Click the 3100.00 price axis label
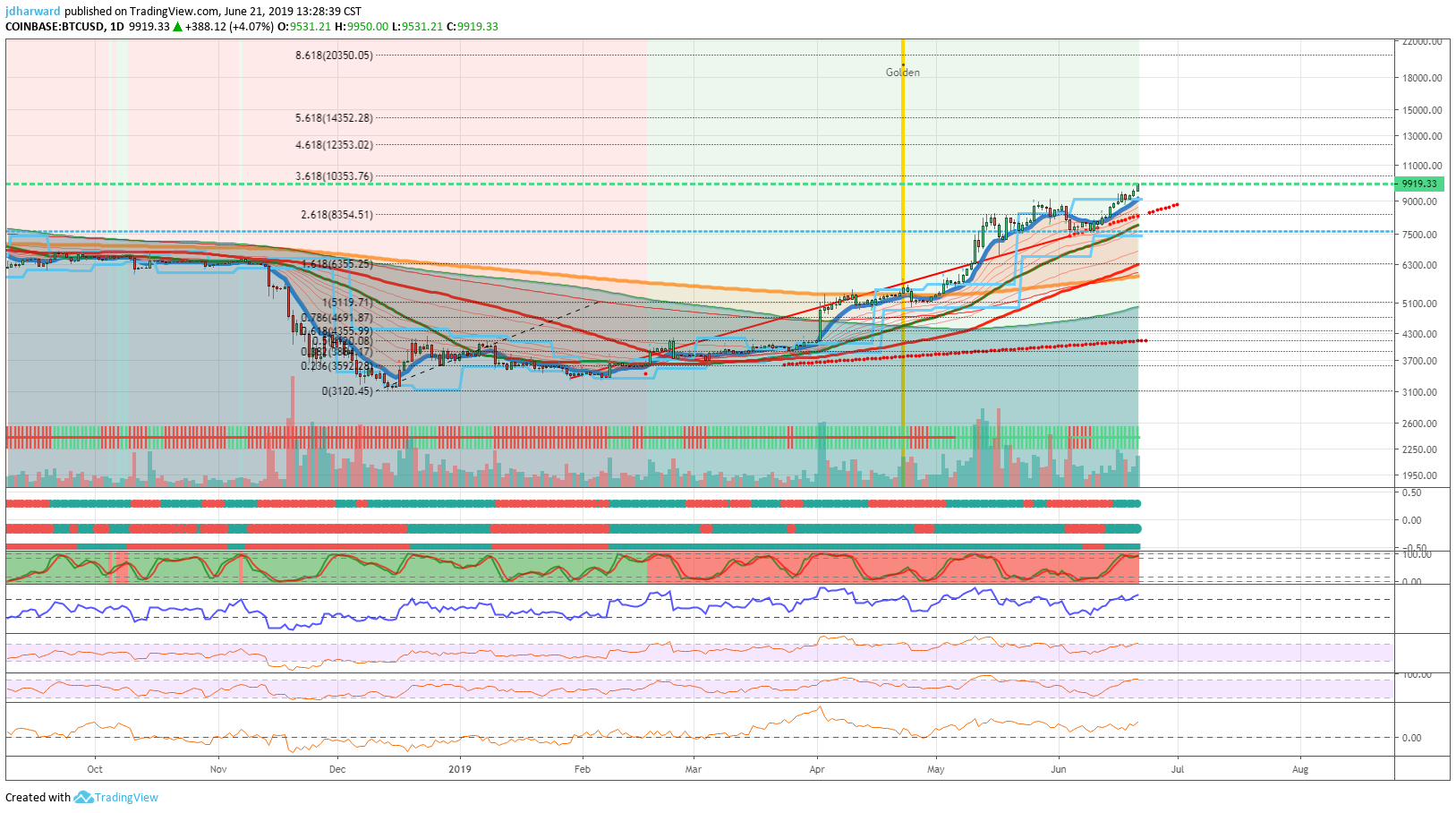 (1419, 392)
